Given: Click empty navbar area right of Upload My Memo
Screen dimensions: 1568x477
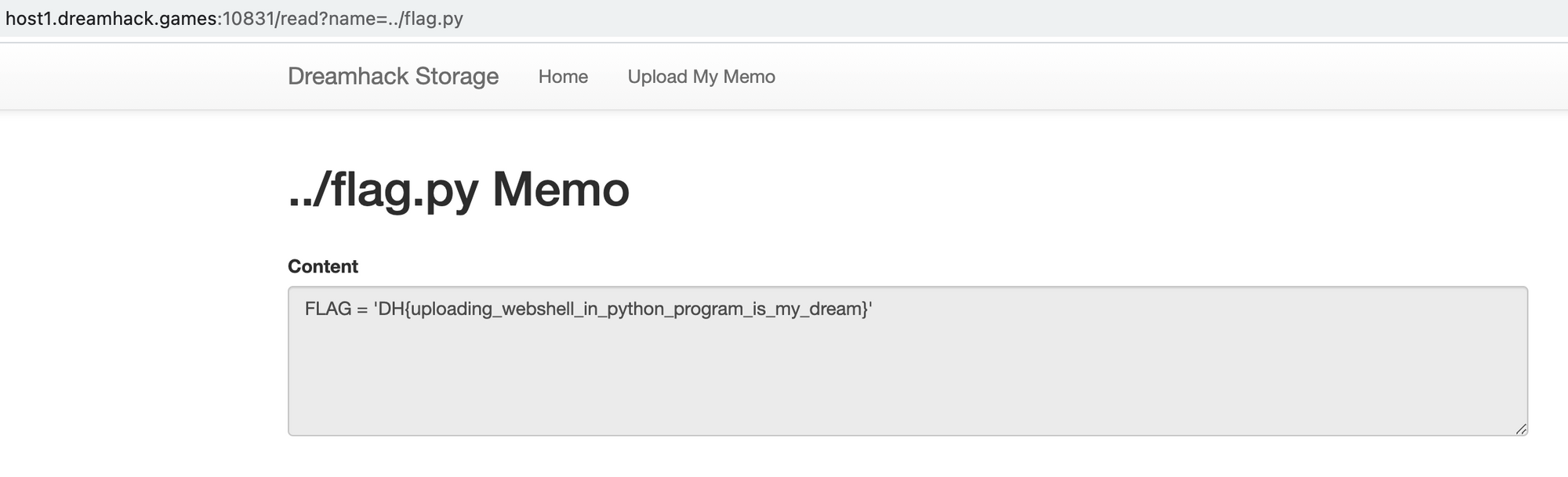Looking at the screenshot, I should (x=1098, y=77).
